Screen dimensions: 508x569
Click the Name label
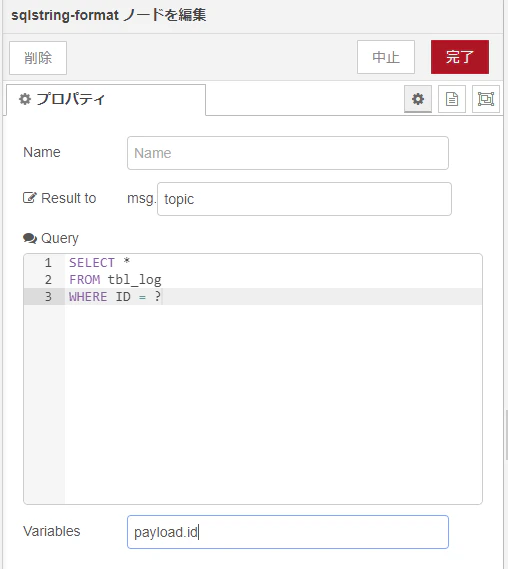click(x=42, y=152)
